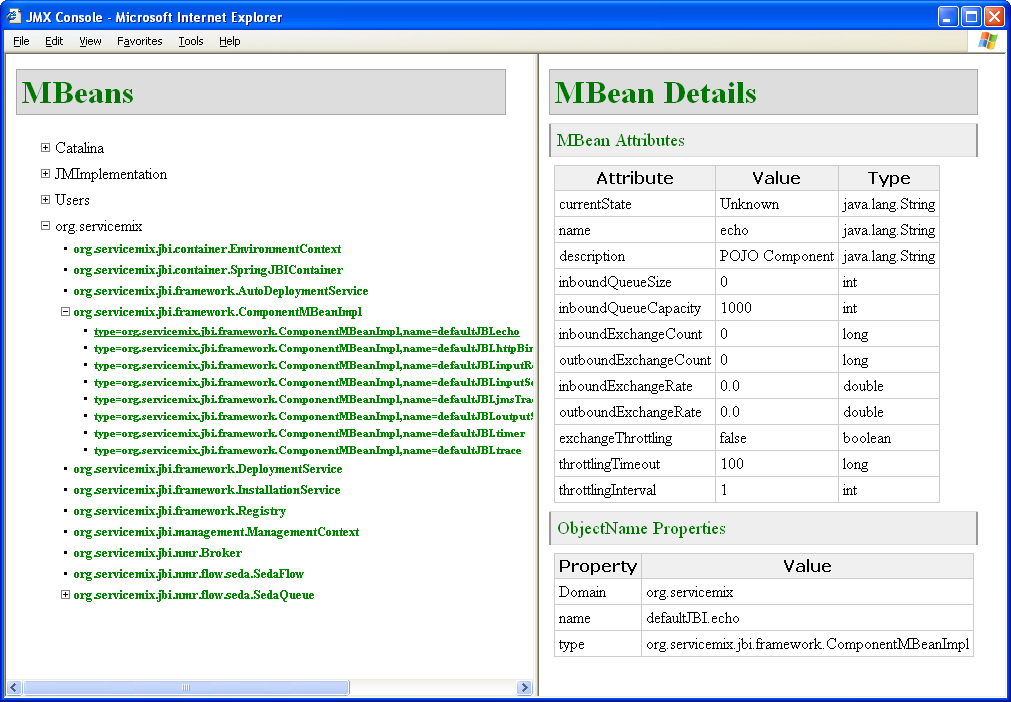Select the defaultJBI.echo MBean link
The height and width of the screenshot is (702, 1011).
click(x=306, y=331)
